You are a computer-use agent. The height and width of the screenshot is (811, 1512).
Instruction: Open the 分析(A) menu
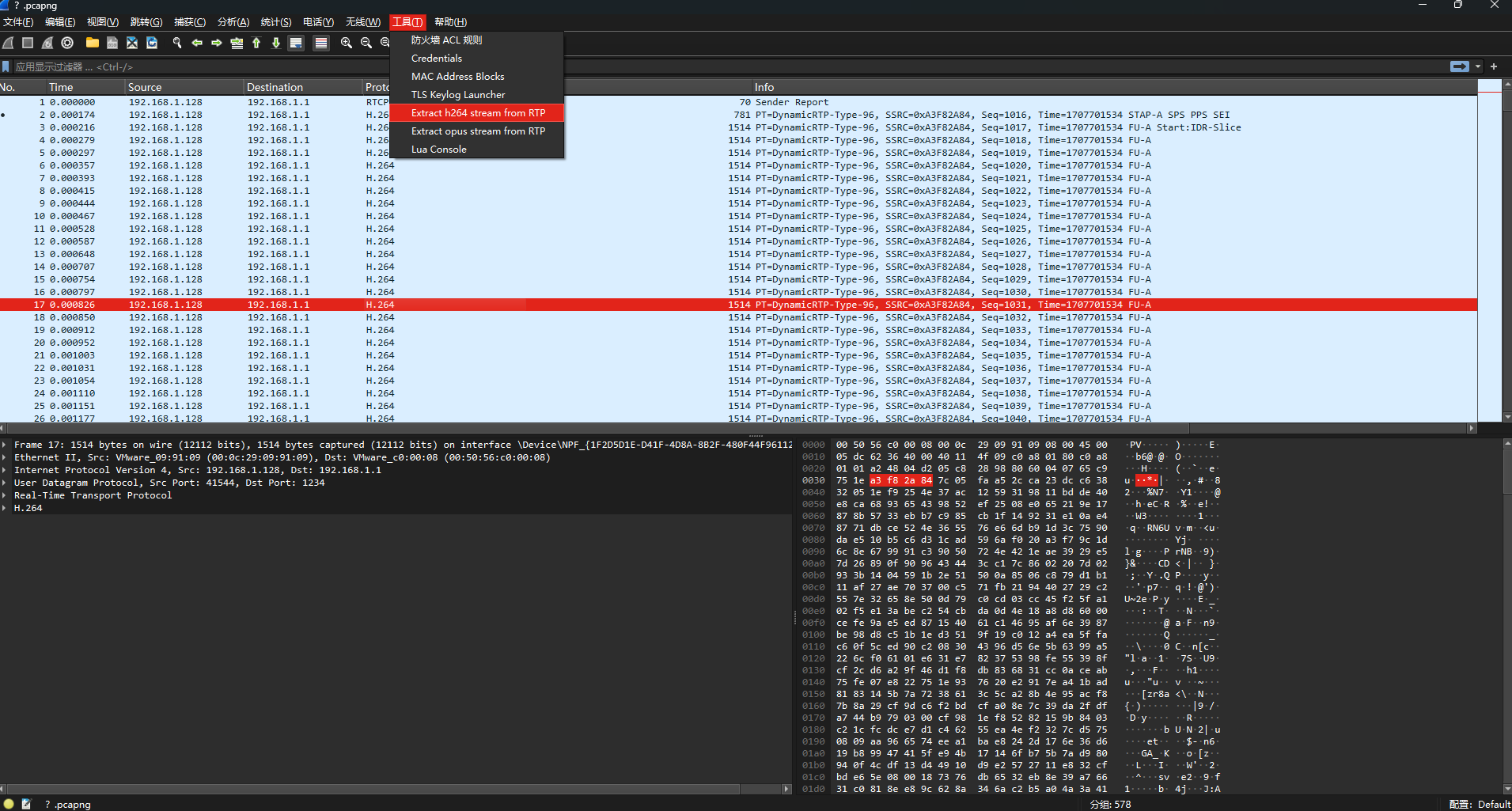pyautogui.click(x=233, y=22)
